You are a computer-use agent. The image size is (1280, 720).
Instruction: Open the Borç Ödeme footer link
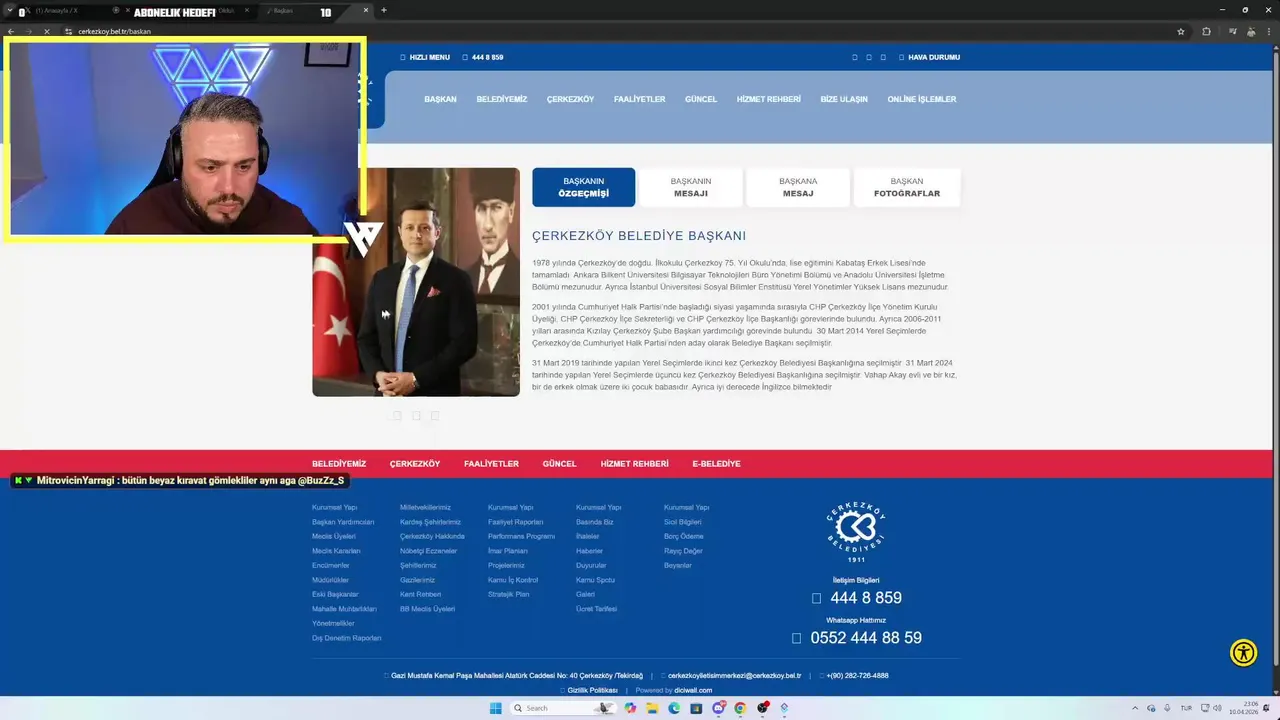click(684, 536)
